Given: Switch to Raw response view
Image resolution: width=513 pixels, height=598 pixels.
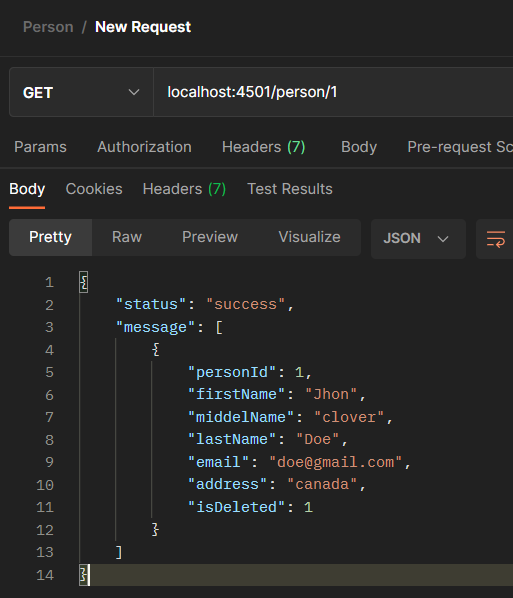Looking at the screenshot, I should 127,237.
